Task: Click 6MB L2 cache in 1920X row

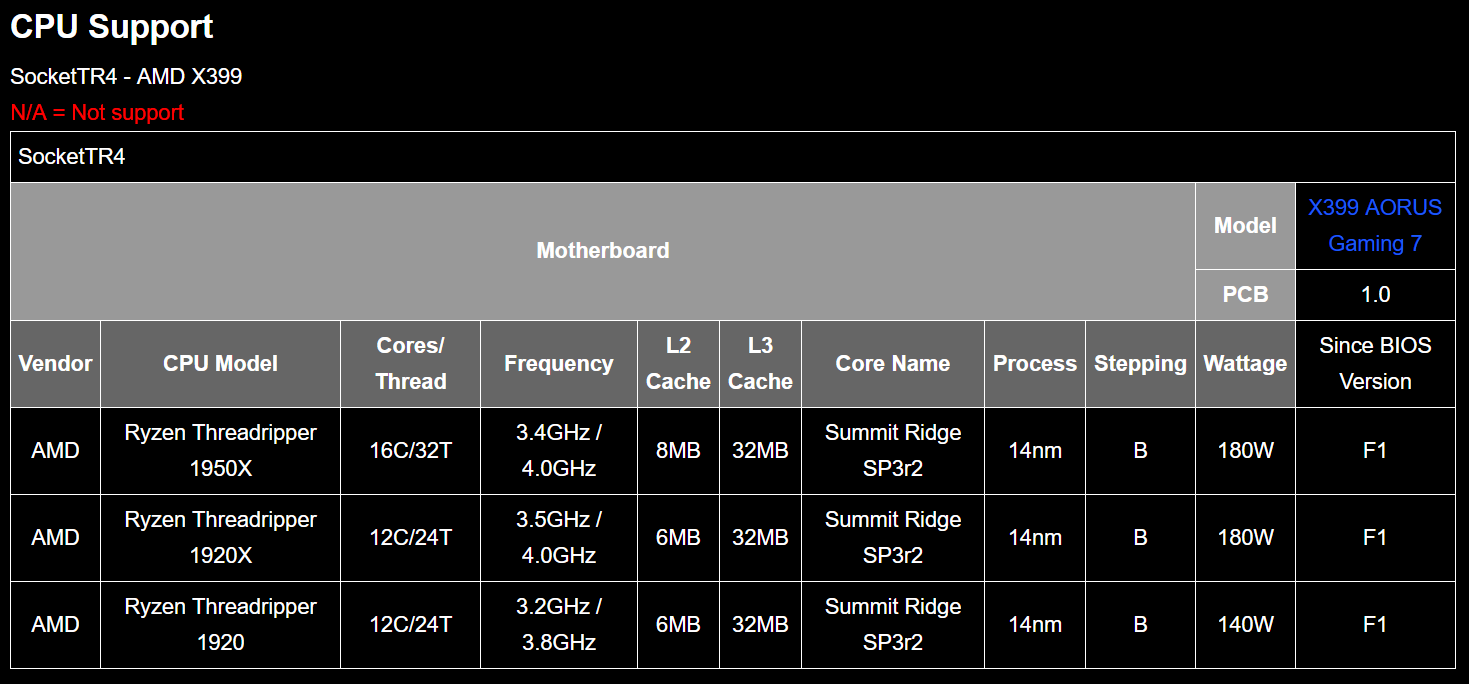Action: coord(678,538)
